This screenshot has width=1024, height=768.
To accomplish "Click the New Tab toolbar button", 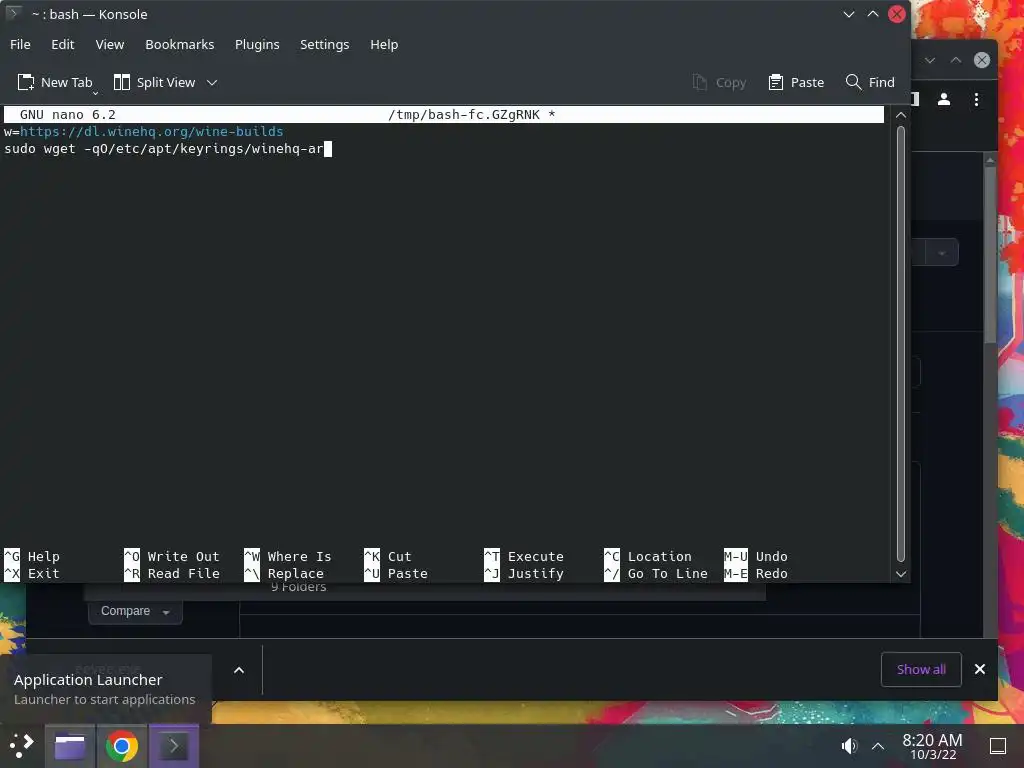I will point(56,82).
